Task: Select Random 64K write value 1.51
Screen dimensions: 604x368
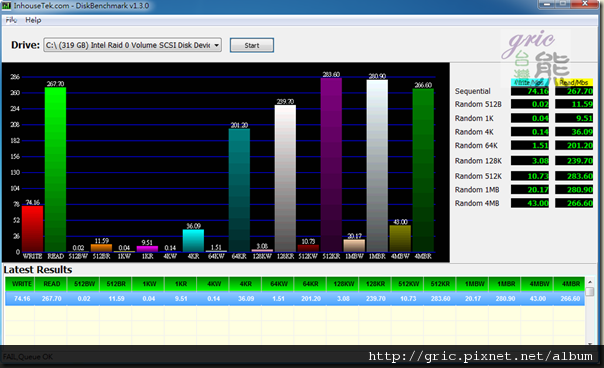Action: point(530,145)
